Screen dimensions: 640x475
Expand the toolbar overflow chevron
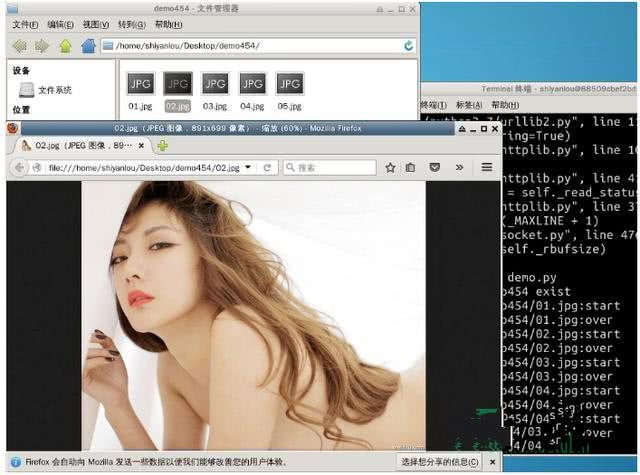459,167
